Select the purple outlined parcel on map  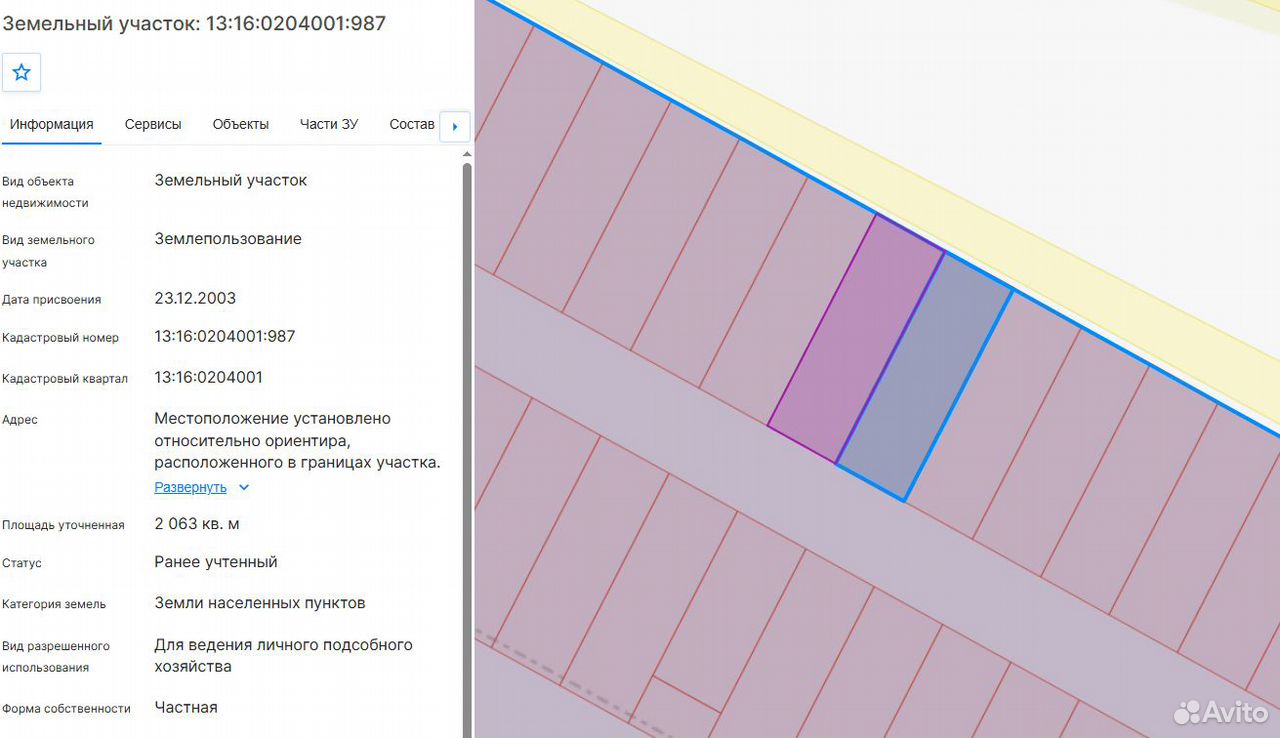(x=856, y=339)
